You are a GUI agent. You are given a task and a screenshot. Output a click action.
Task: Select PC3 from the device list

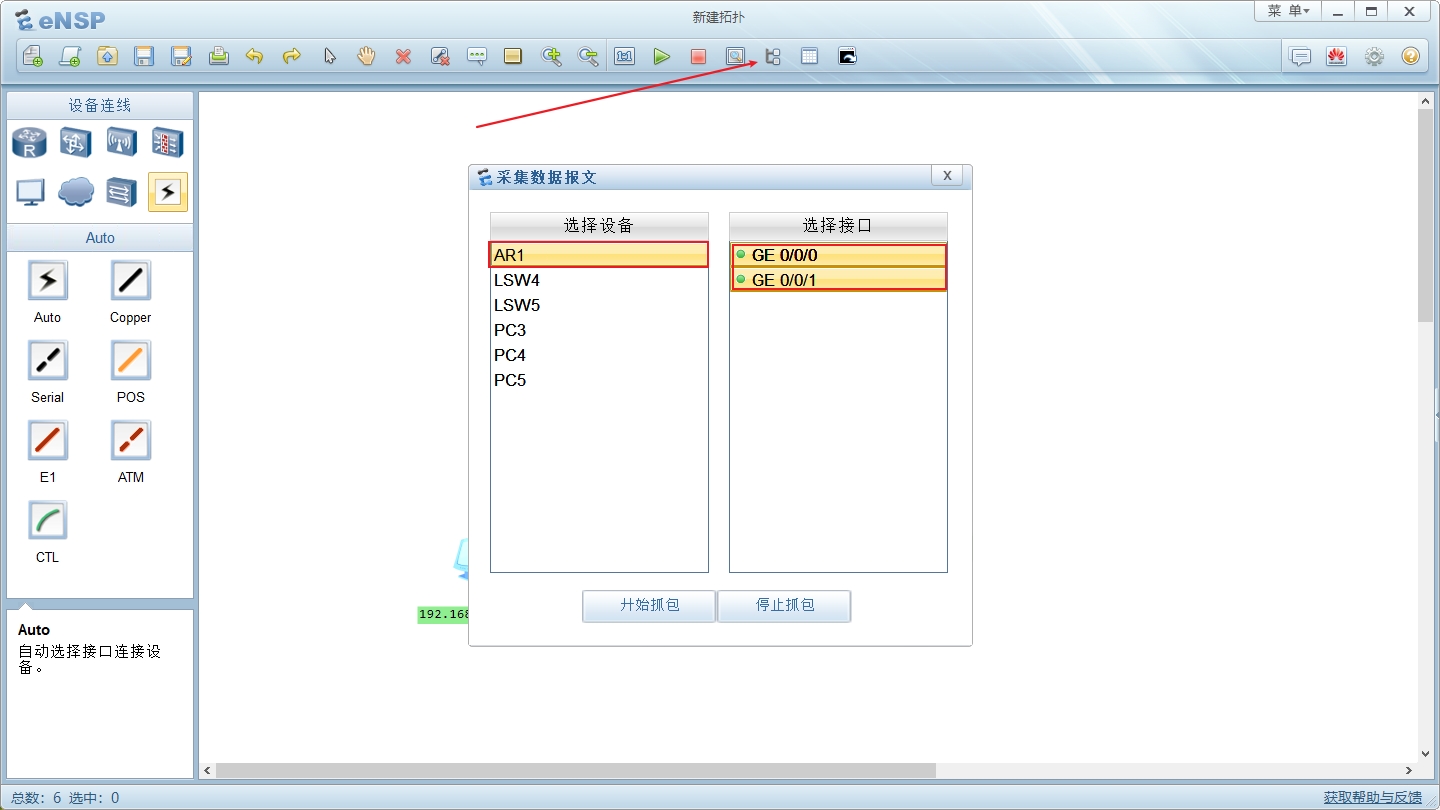(510, 330)
